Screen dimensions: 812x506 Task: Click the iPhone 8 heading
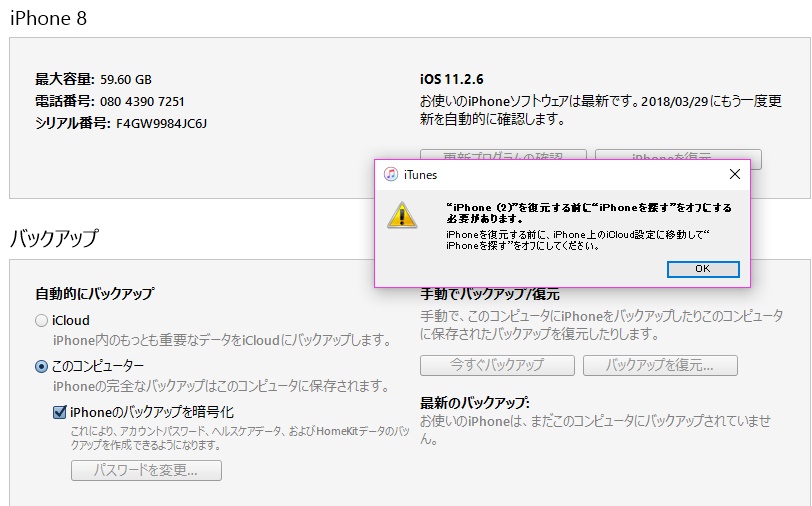[x=49, y=18]
